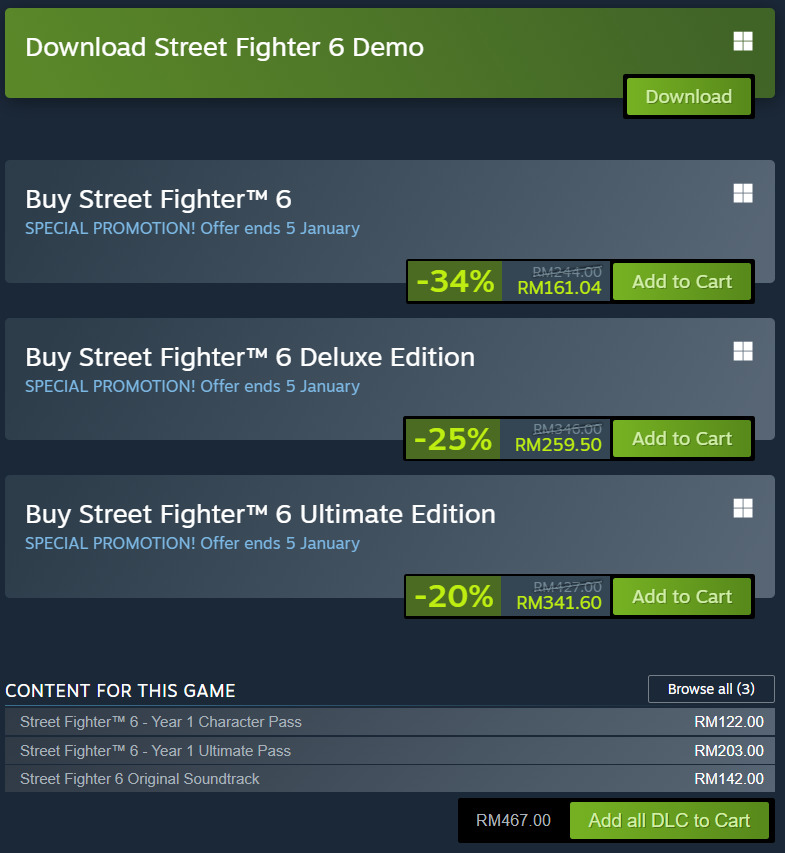
Task: Open Browse all (3) DLC list
Action: pyautogui.click(x=711, y=689)
